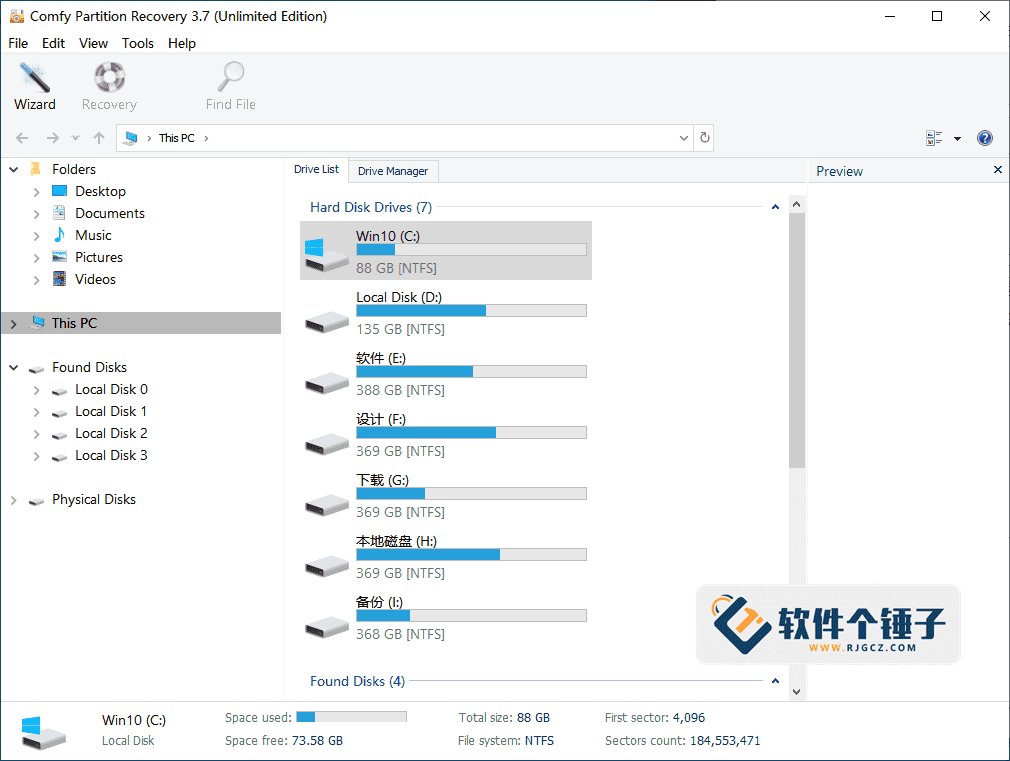The image size is (1010, 761).
Task: Launch the Find File tool
Action: [229, 85]
